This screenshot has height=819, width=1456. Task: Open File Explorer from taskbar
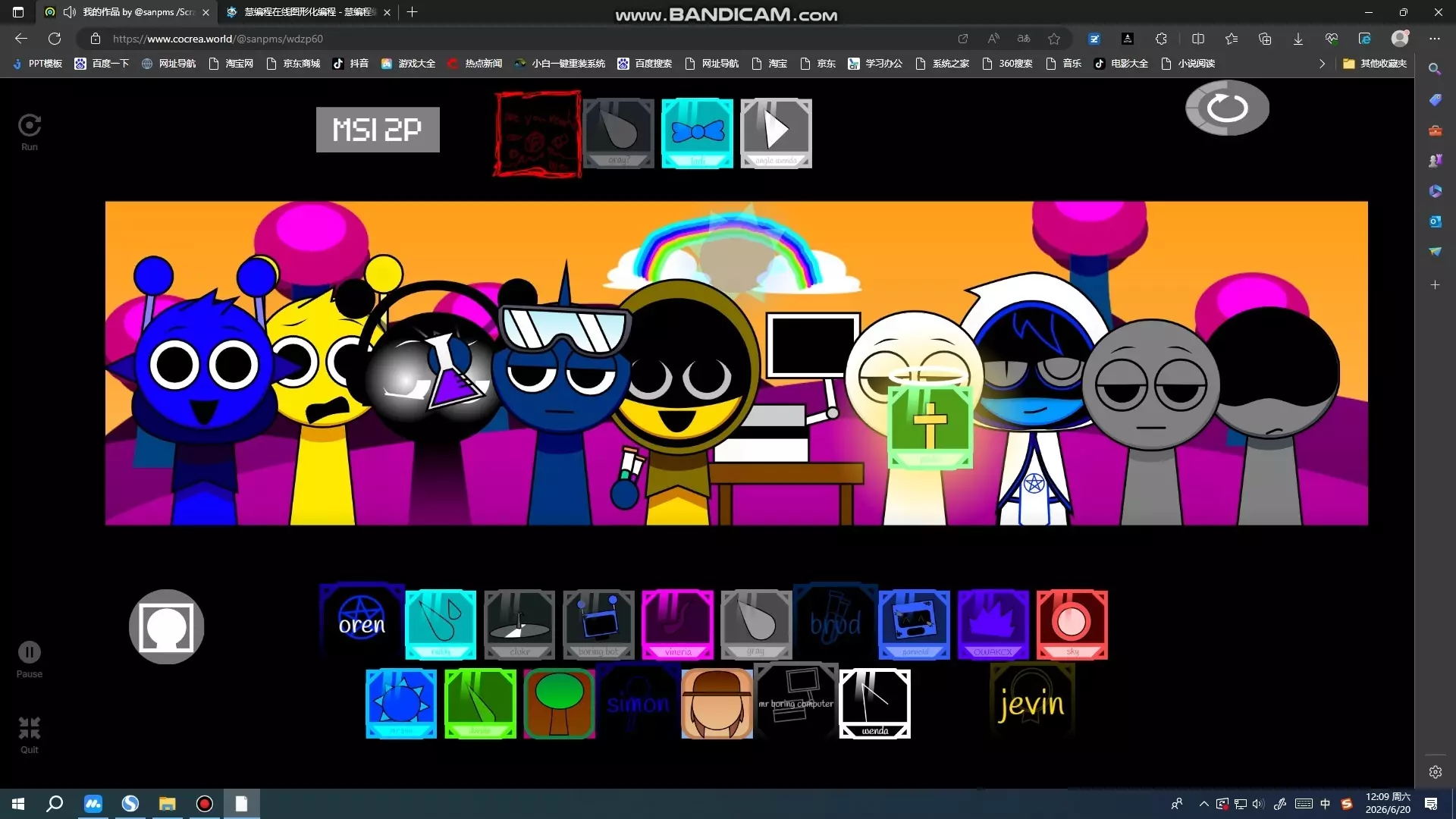coord(167,804)
